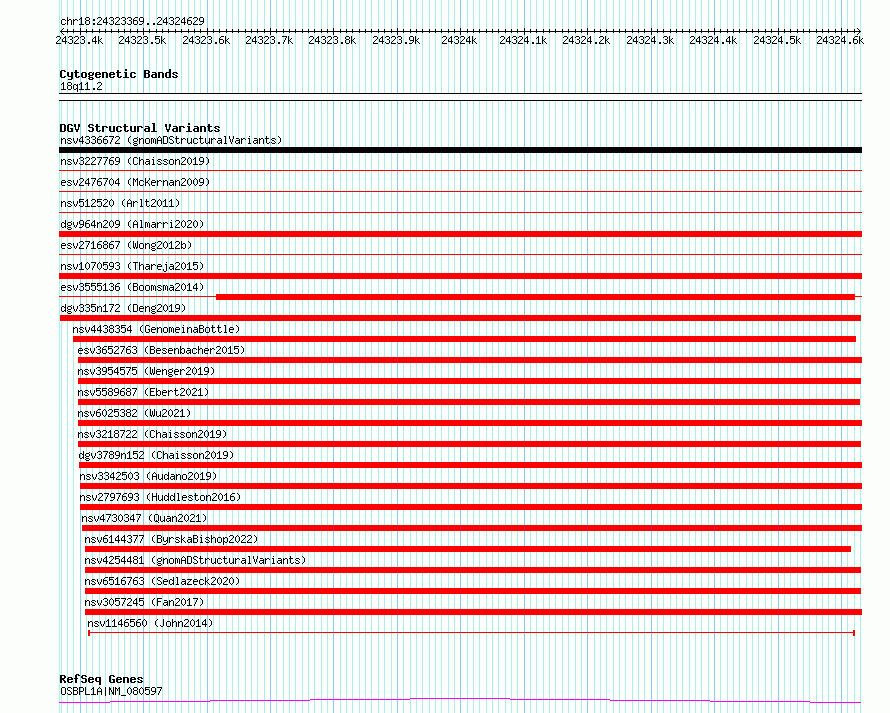Click the black bar of nsv4336672
The image size is (890, 713).
[x=460, y=150]
